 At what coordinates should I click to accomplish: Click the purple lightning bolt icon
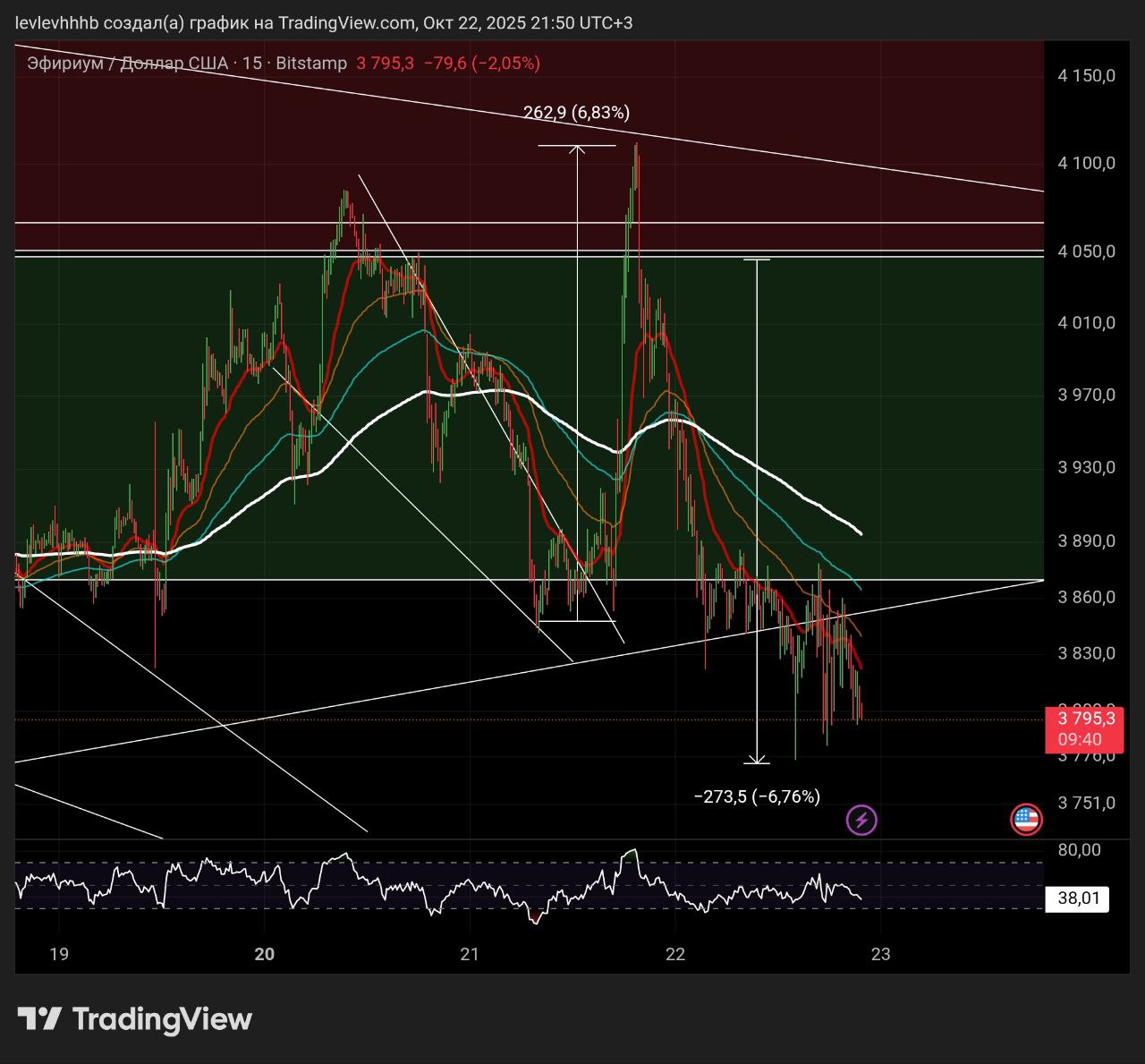point(861,819)
